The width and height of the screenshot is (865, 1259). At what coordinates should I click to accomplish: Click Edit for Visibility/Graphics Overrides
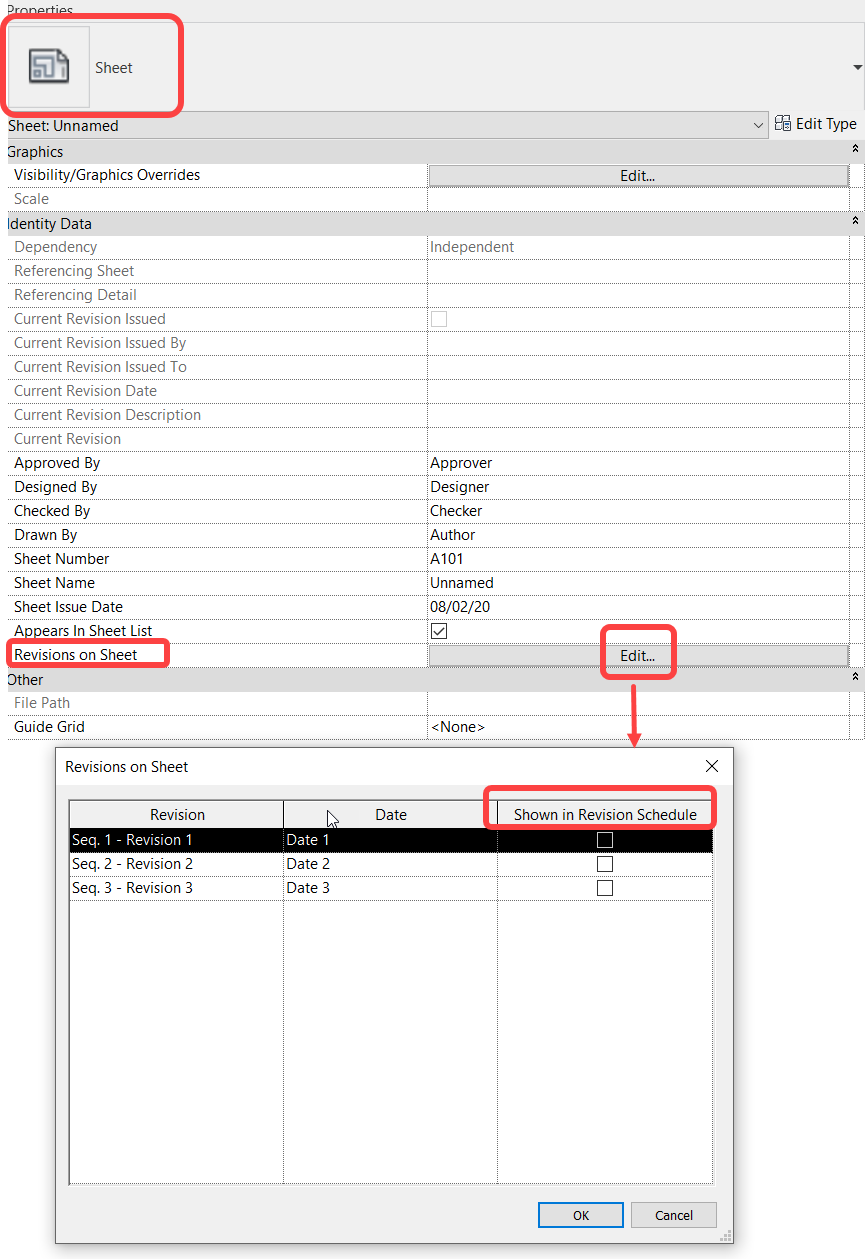pyautogui.click(x=637, y=175)
